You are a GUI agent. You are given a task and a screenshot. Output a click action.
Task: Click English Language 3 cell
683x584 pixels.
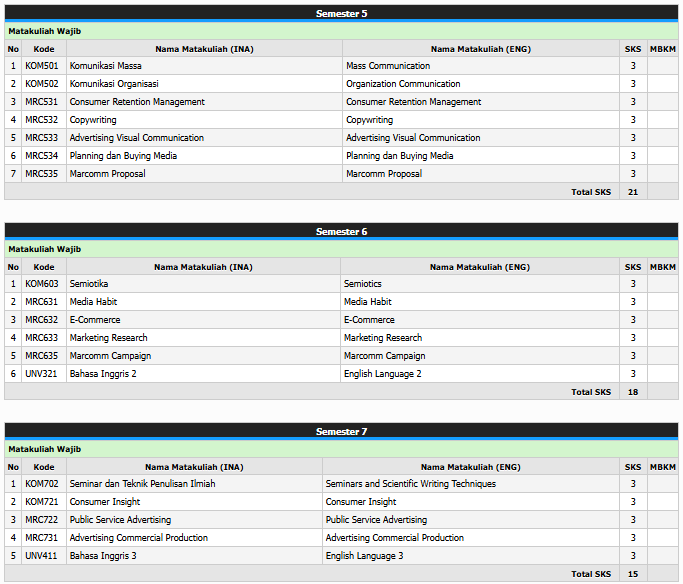364,556
